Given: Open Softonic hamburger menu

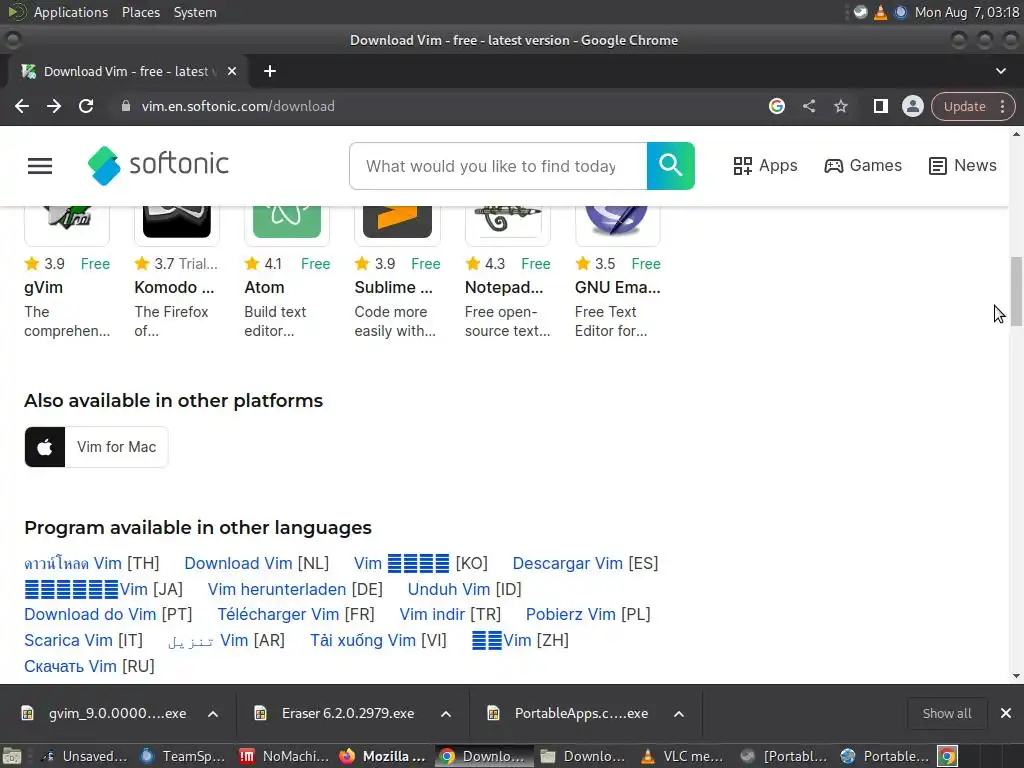Looking at the screenshot, I should [40, 166].
